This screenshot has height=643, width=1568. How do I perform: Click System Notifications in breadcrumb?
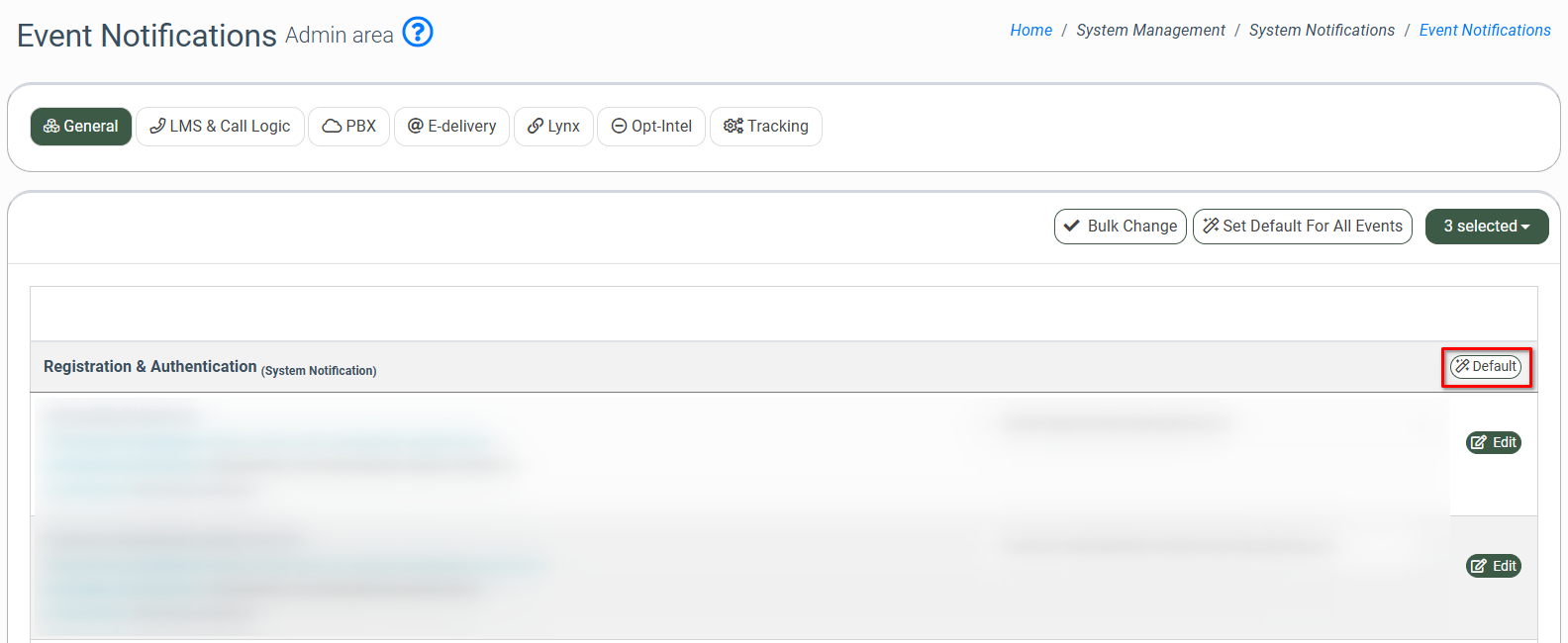coord(1321,31)
